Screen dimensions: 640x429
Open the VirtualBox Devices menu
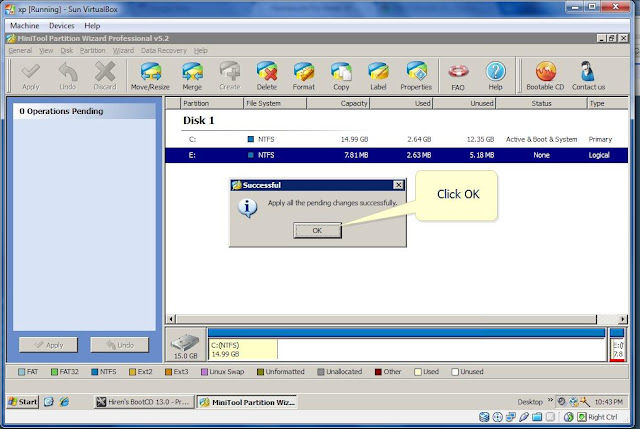[62, 26]
